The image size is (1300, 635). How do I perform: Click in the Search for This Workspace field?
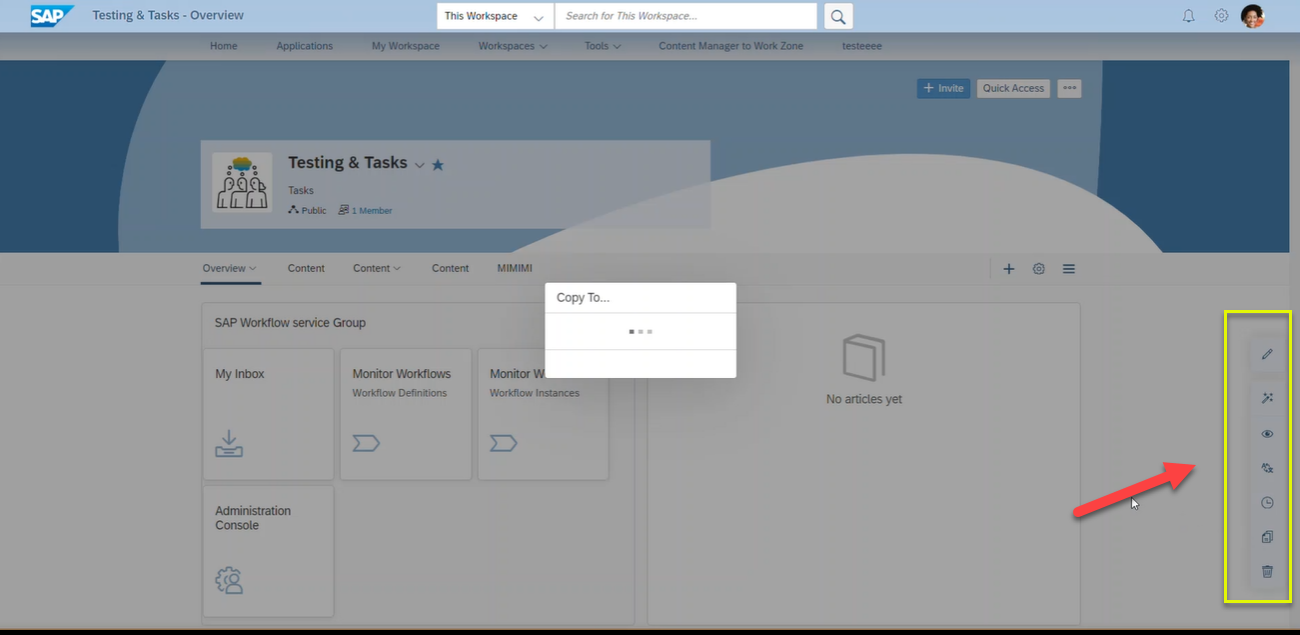click(686, 16)
